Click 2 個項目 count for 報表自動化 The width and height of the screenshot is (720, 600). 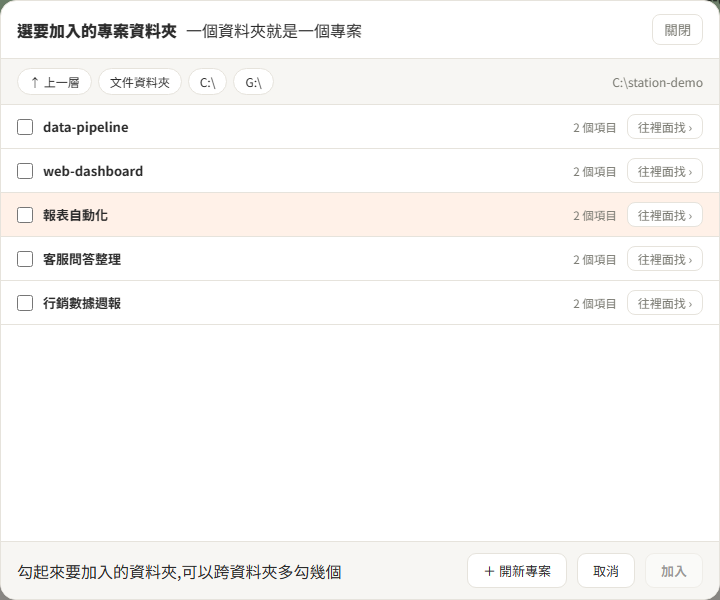point(594,216)
